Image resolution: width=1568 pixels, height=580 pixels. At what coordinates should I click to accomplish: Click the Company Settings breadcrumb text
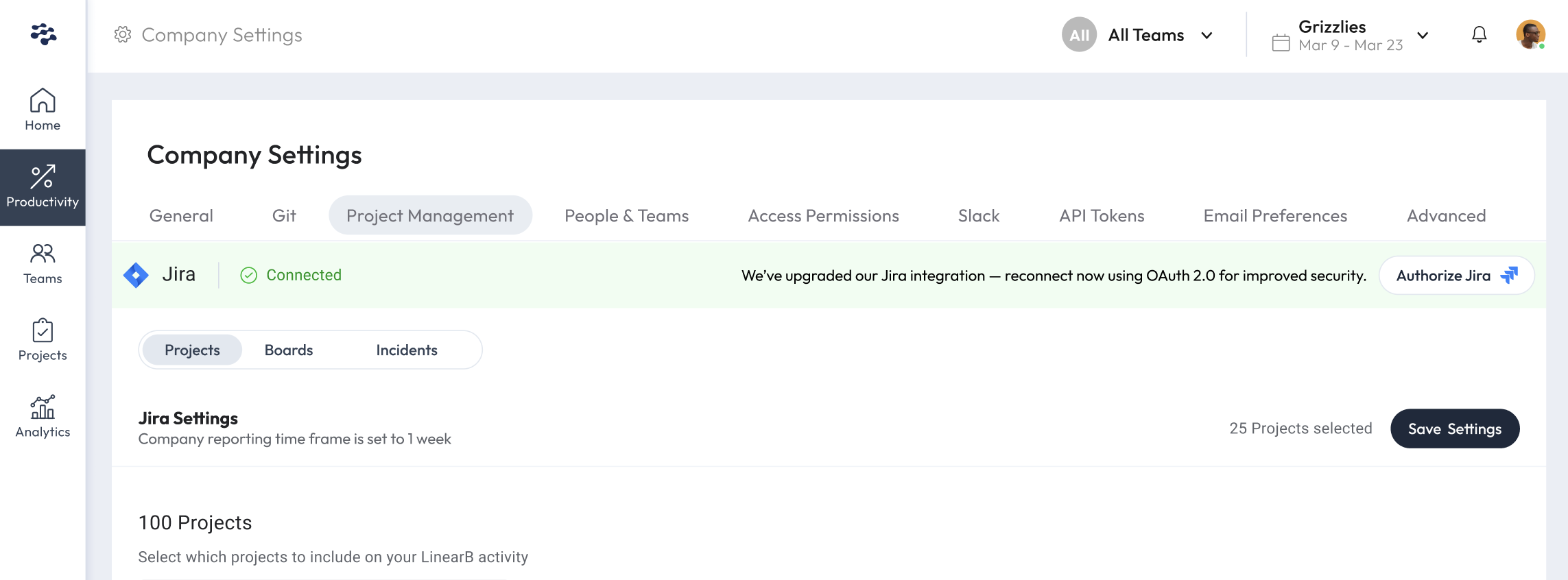point(222,35)
